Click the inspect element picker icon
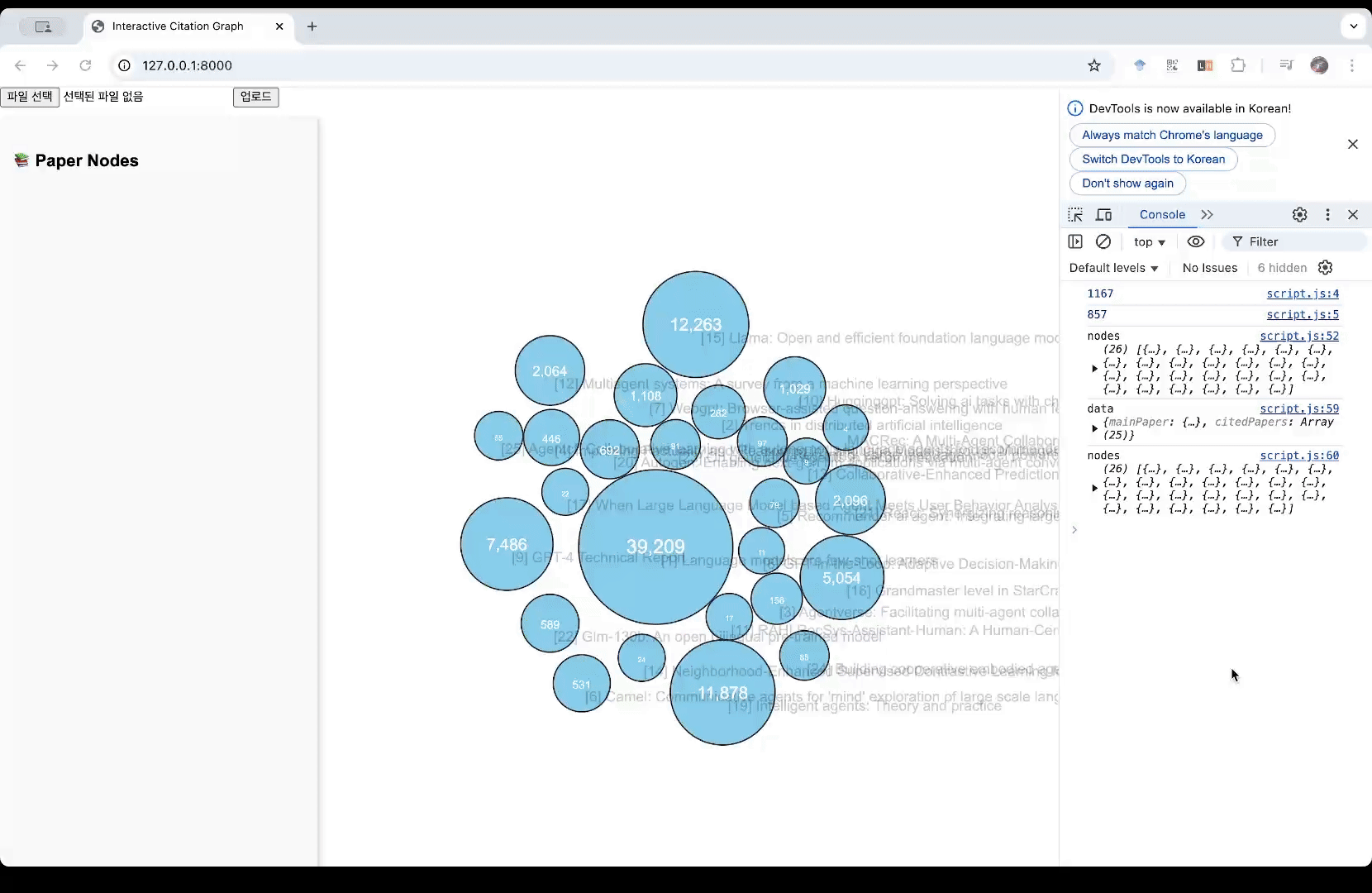This screenshot has height=893, width=1372. click(1075, 215)
